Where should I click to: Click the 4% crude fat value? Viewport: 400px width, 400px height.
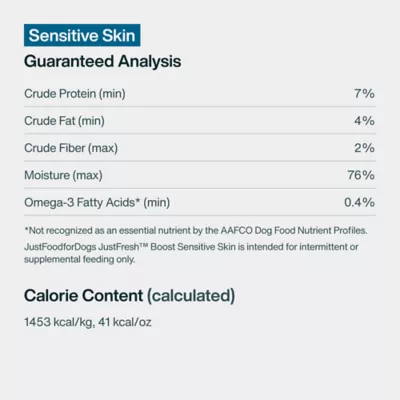pos(364,121)
